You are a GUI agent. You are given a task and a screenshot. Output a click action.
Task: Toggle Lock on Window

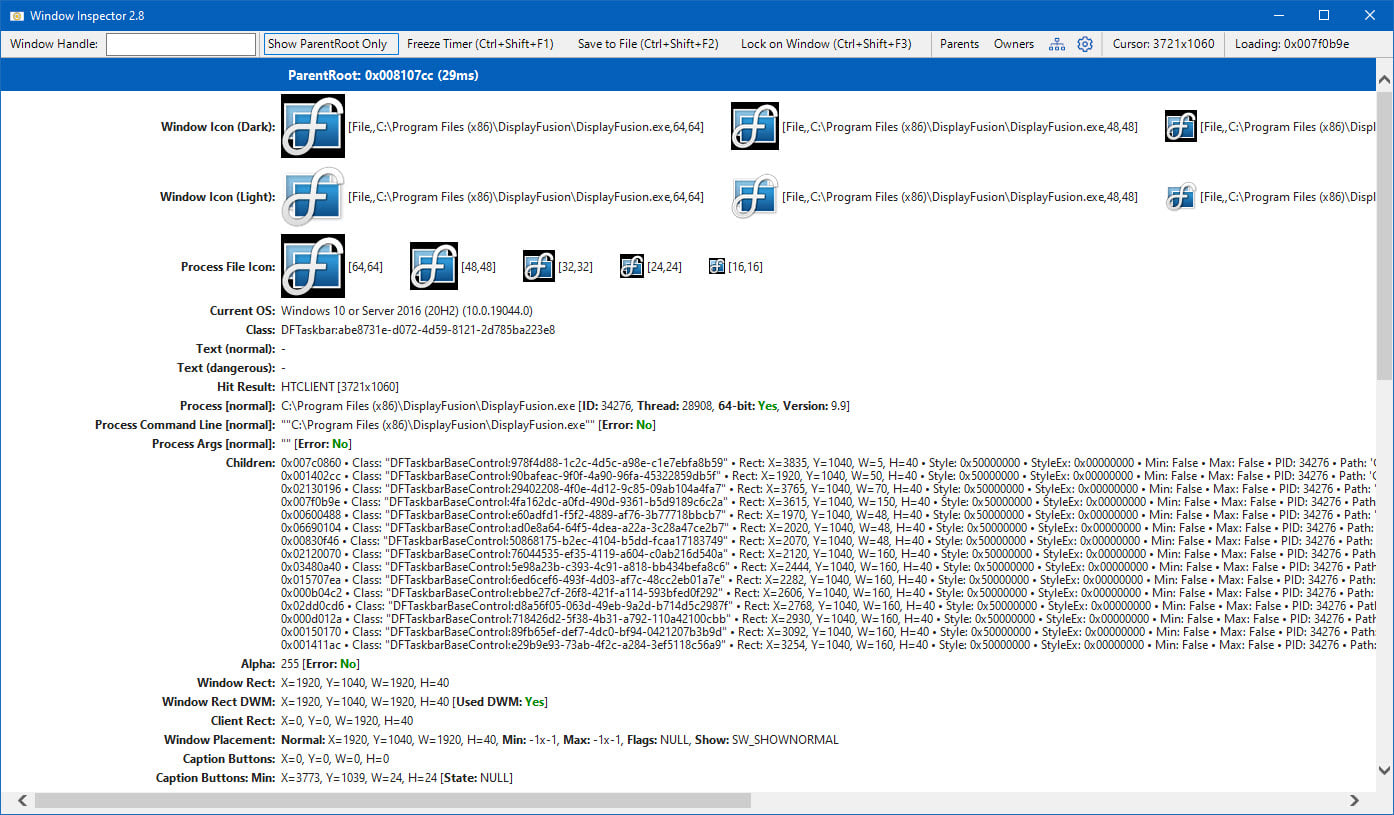(826, 44)
